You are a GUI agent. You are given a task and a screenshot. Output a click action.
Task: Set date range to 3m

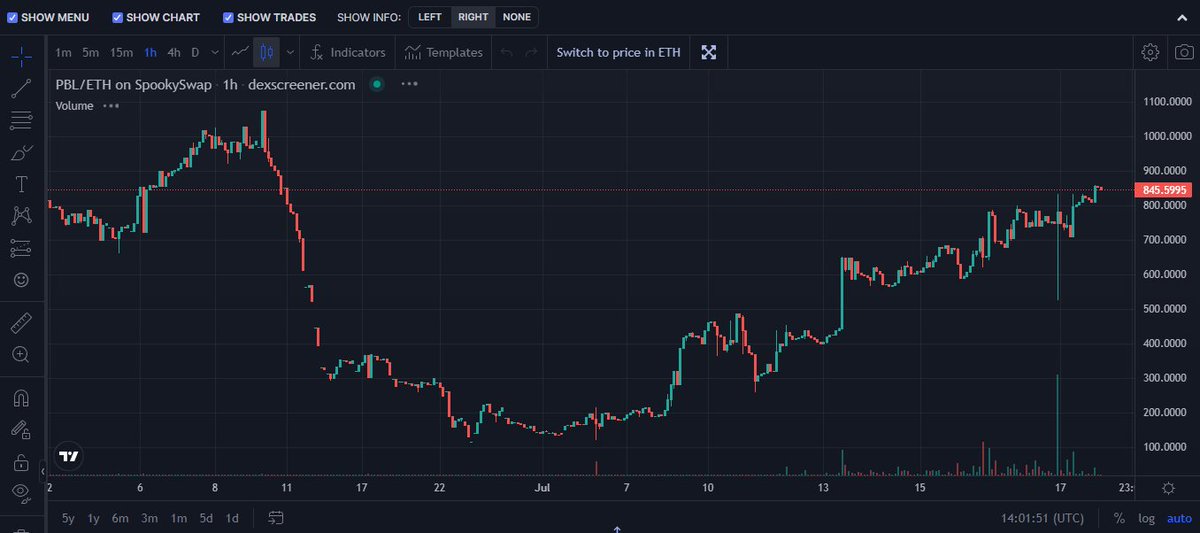click(x=149, y=518)
